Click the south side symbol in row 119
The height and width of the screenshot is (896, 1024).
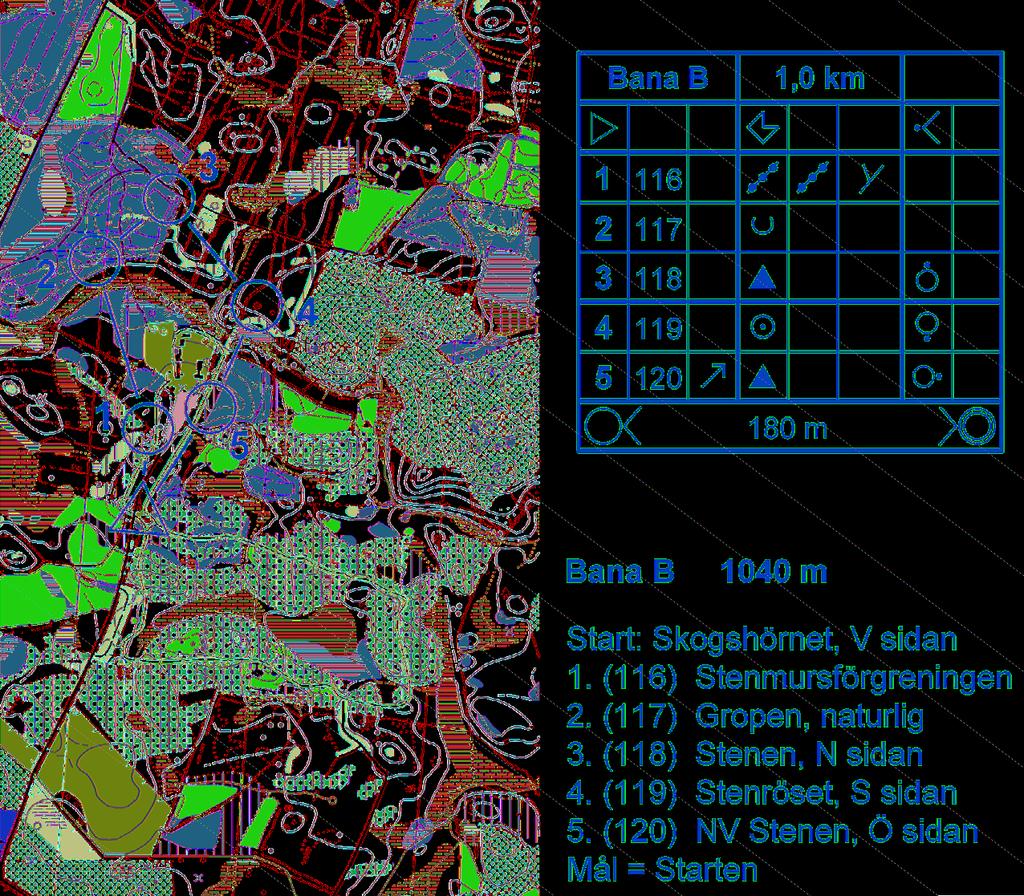tap(927, 328)
